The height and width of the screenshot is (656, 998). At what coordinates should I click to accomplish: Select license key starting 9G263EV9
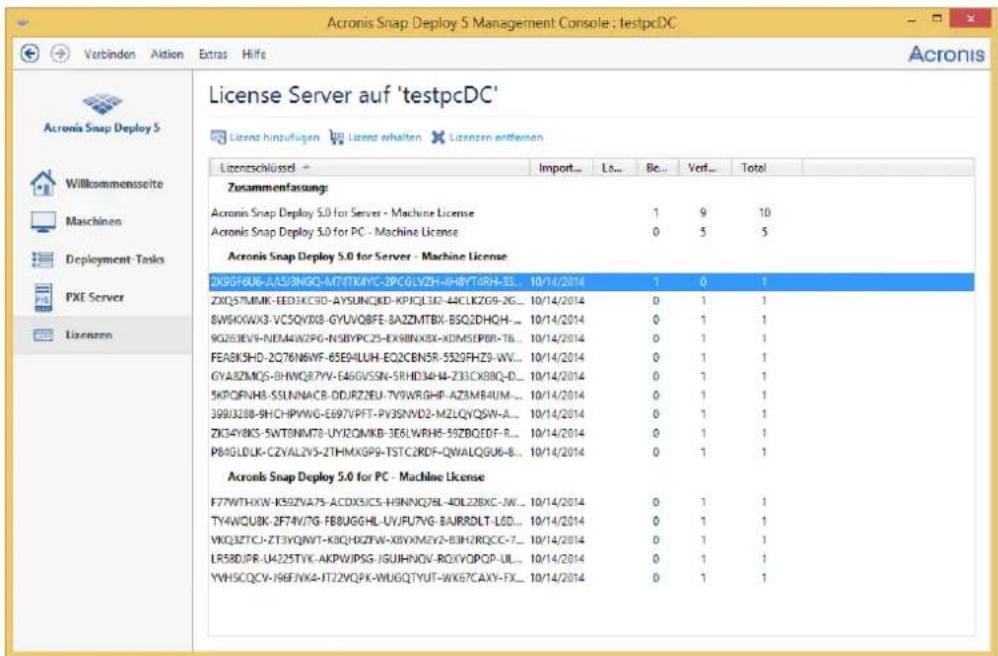tap(591, 338)
